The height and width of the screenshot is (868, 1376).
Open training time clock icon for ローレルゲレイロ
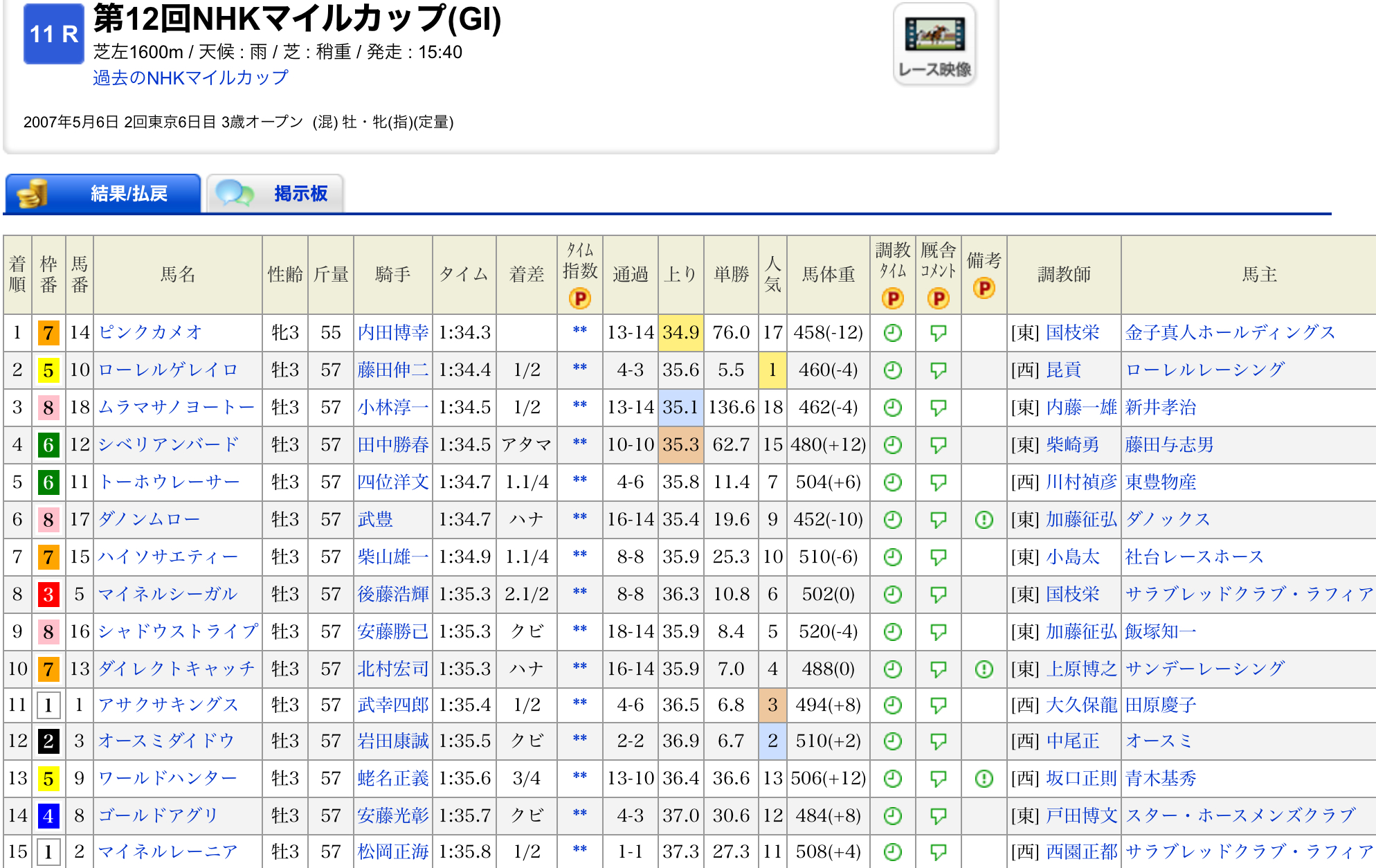893,370
